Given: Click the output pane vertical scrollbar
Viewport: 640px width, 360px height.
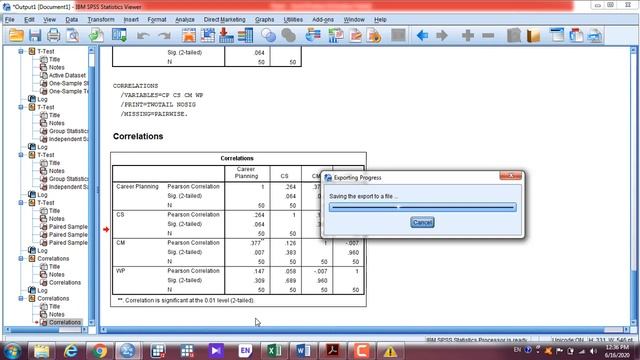Looking at the screenshot, I should 634,186.
